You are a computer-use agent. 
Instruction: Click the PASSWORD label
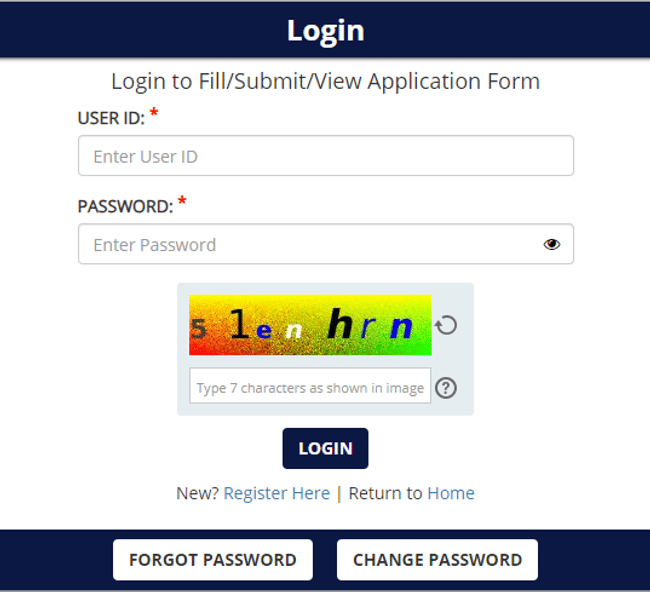[x=125, y=207]
